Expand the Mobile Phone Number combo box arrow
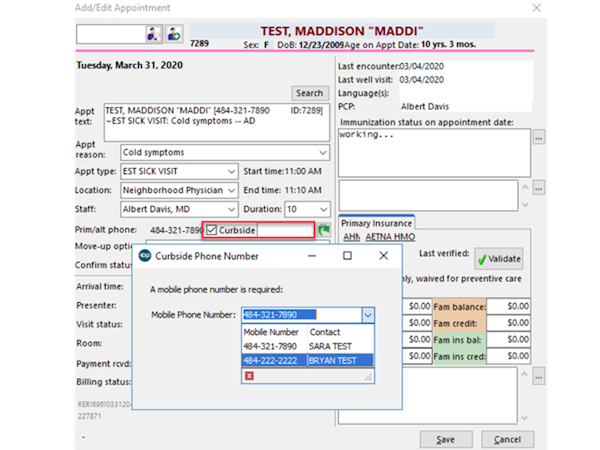Image resolution: width=600 pixels, height=450 pixels. click(x=368, y=315)
